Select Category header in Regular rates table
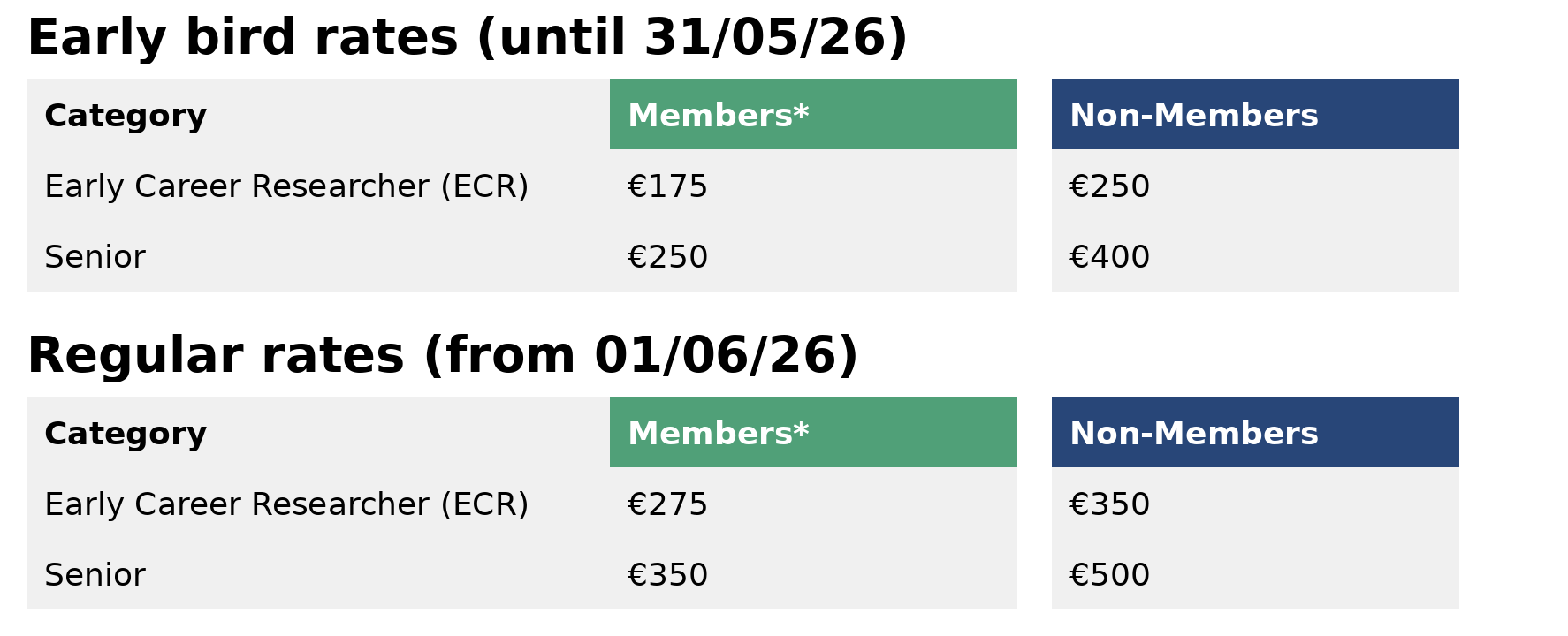Viewport: 1568px width, 636px height. 126,433
